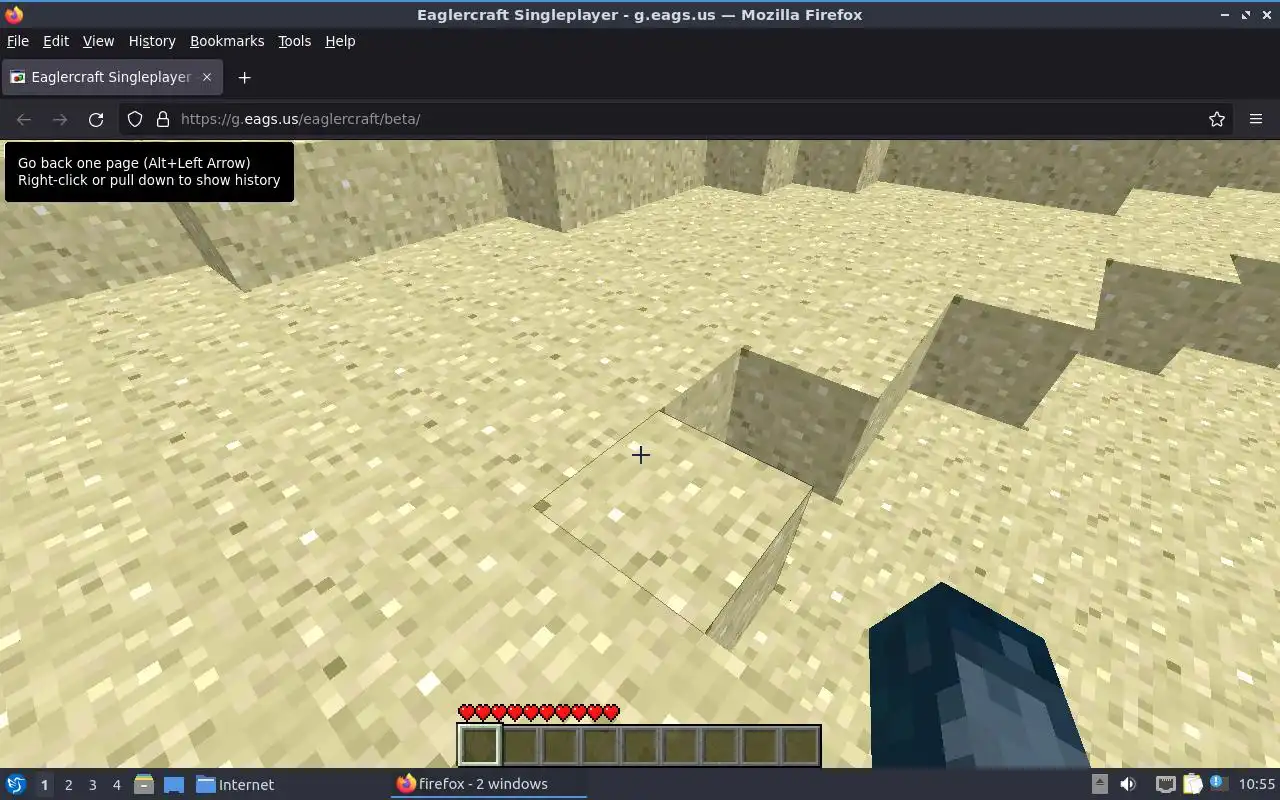The height and width of the screenshot is (800, 1280).
Task: Close the Firefox window
Action: (x=1267, y=15)
